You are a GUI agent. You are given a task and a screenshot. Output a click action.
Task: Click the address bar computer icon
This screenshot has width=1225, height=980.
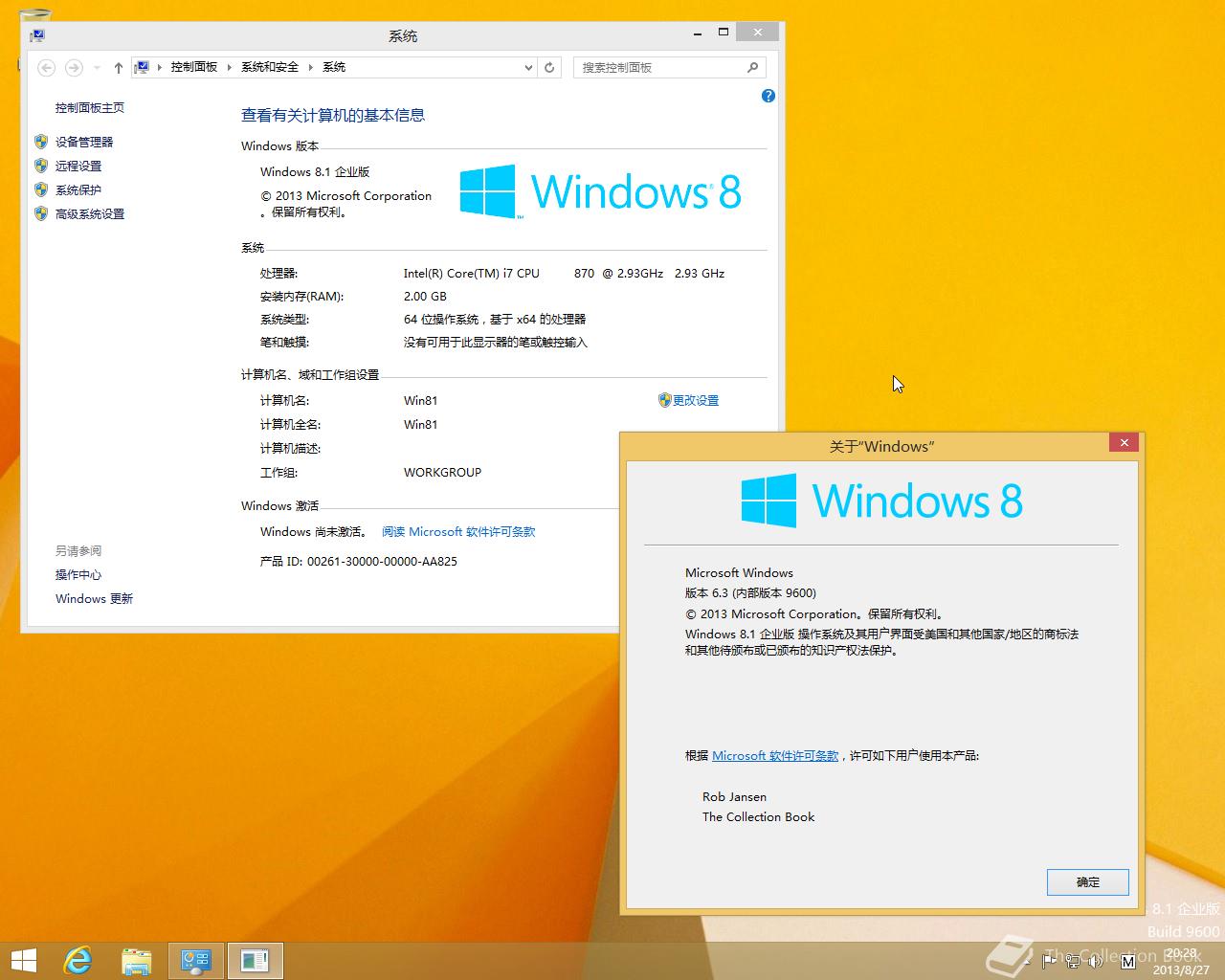142,67
